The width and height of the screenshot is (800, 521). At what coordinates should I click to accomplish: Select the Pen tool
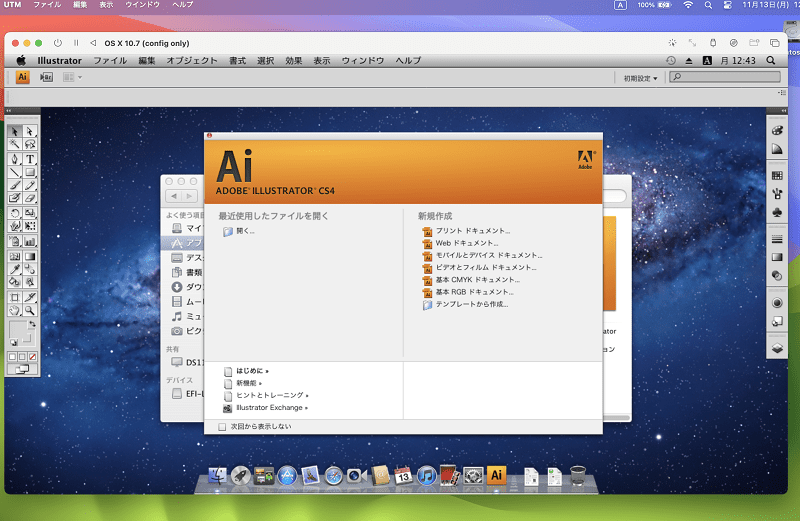coord(15,159)
